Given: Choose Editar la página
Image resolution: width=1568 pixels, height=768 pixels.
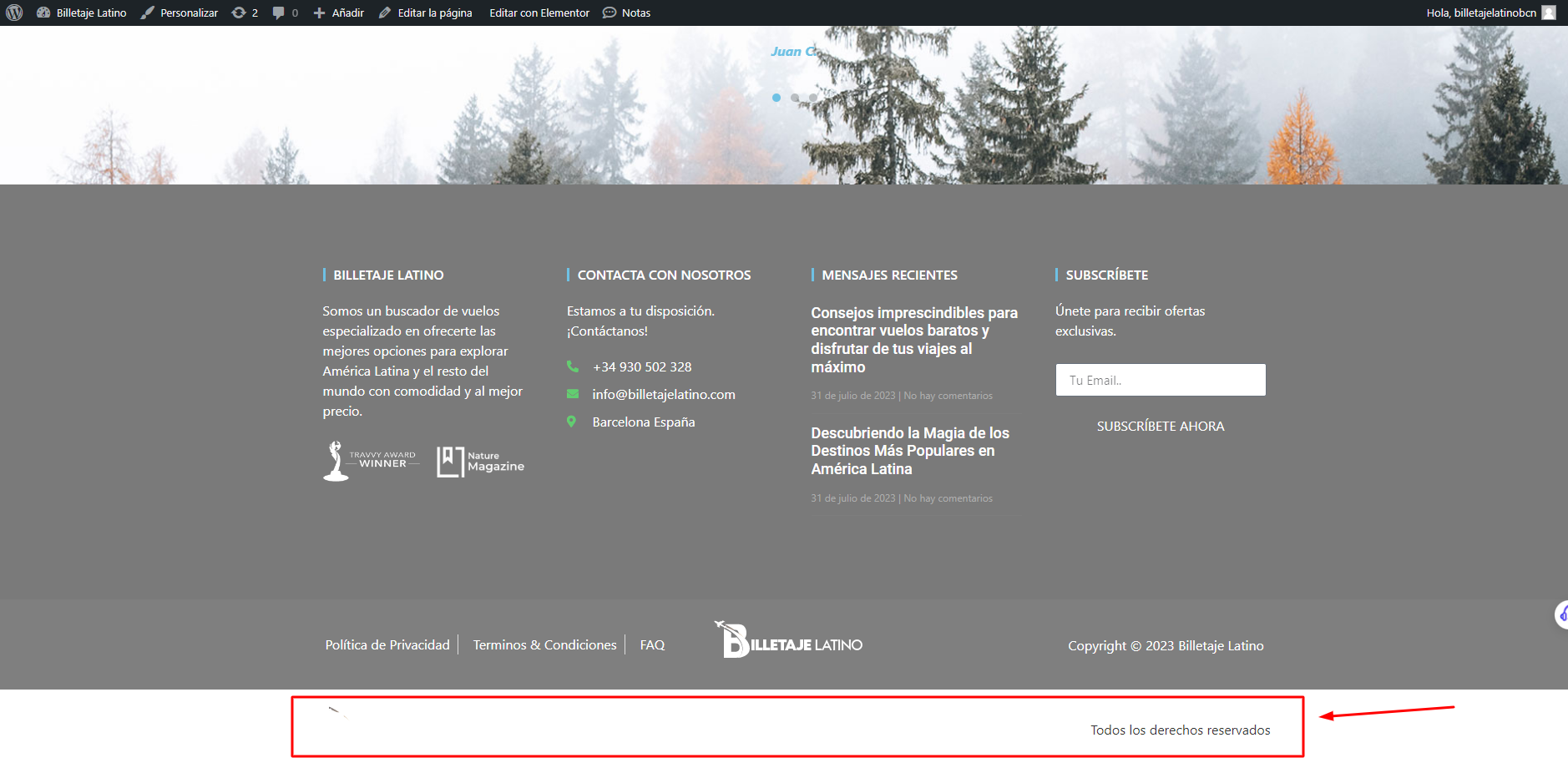Looking at the screenshot, I should pos(425,13).
